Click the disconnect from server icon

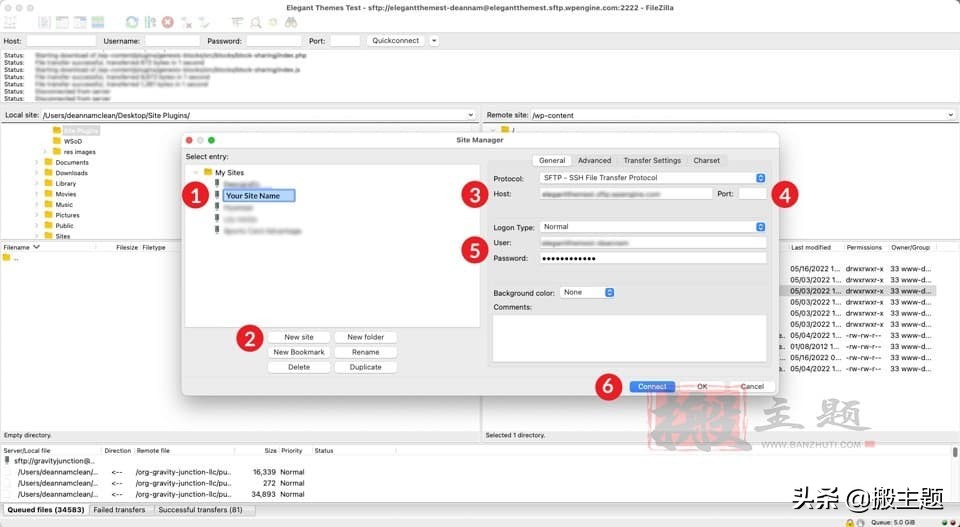[x=185, y=21]
